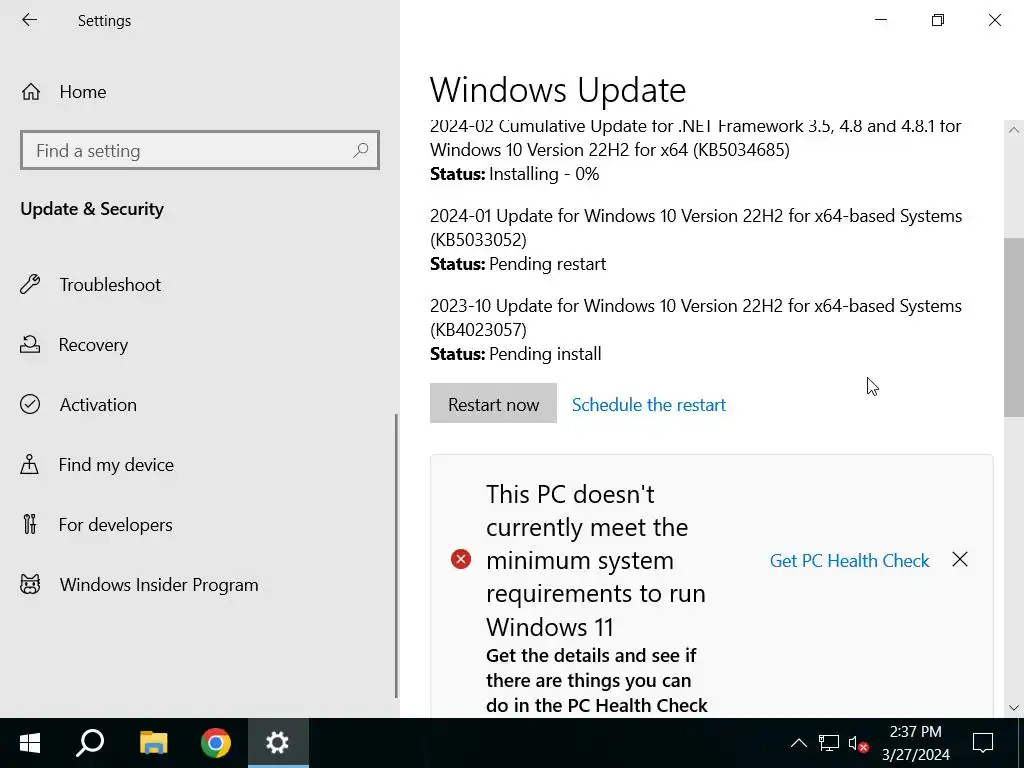Click the Find my device icon
1024x768 pixels.
pos(29,464)
